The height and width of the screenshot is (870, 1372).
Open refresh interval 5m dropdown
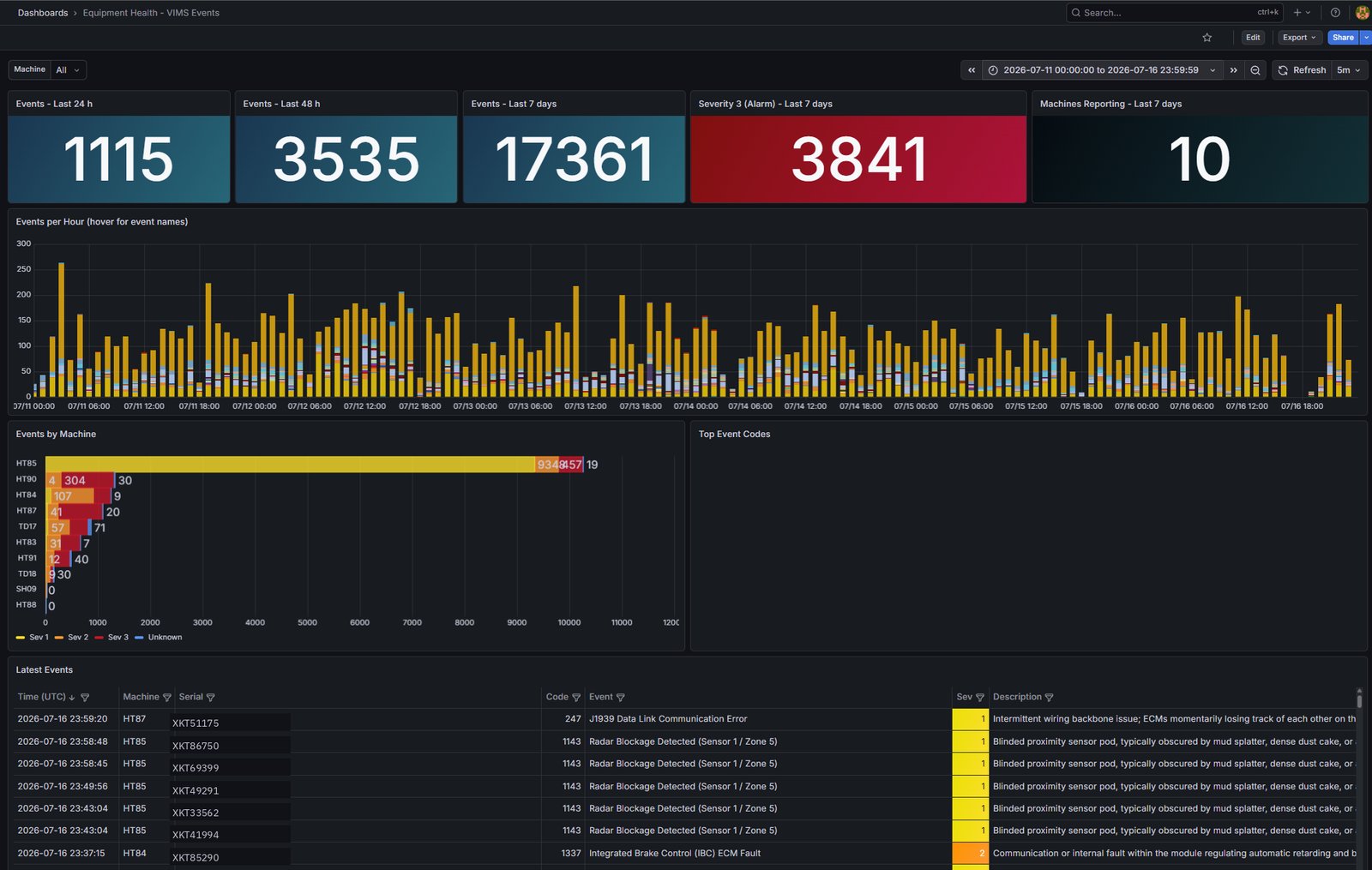(x=1349, y=70)
